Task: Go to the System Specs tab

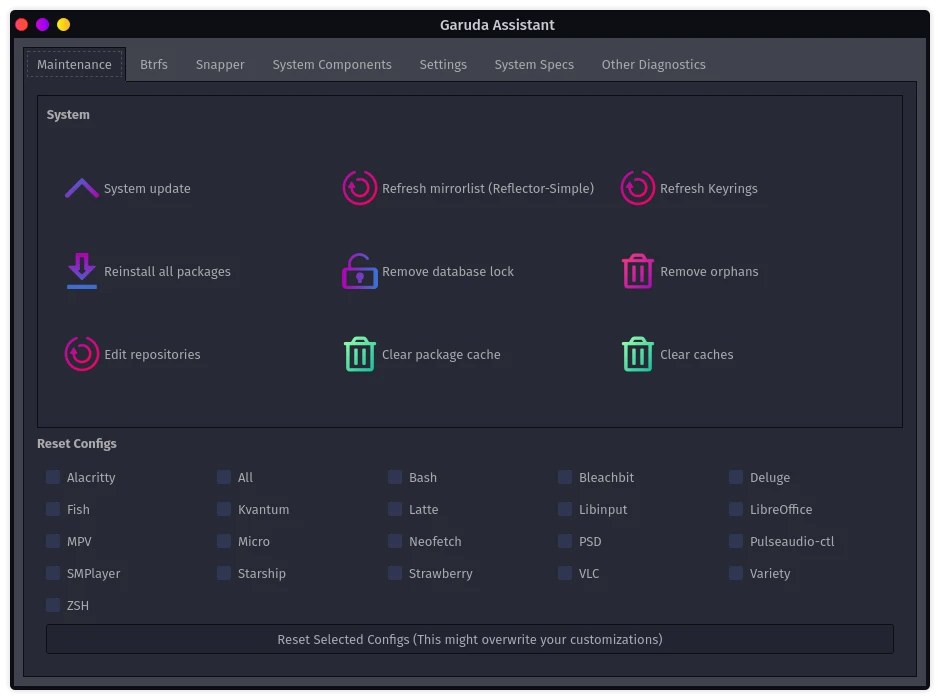Action: pos(534,64)
